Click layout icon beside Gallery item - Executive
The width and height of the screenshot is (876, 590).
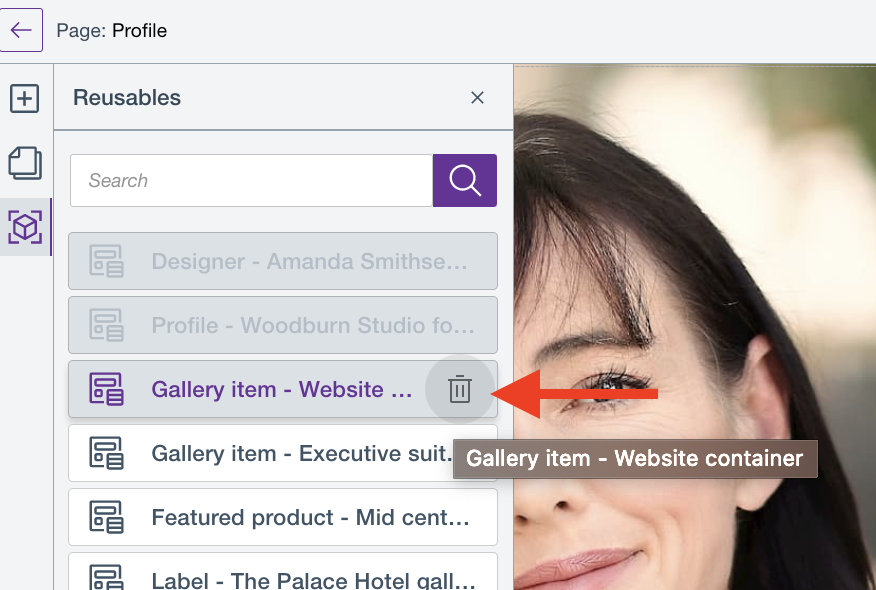coord(106,454)
